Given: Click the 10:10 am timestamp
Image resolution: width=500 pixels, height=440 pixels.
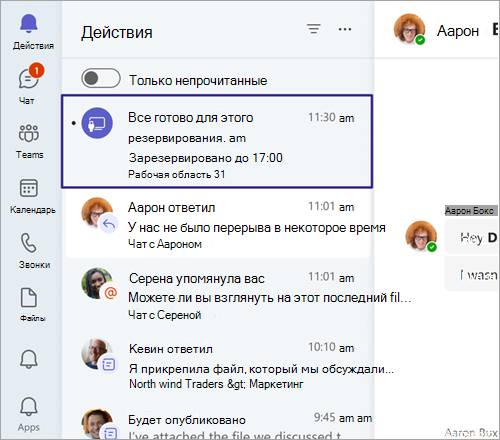Looking at the screenshot, I should coord(331,348).
